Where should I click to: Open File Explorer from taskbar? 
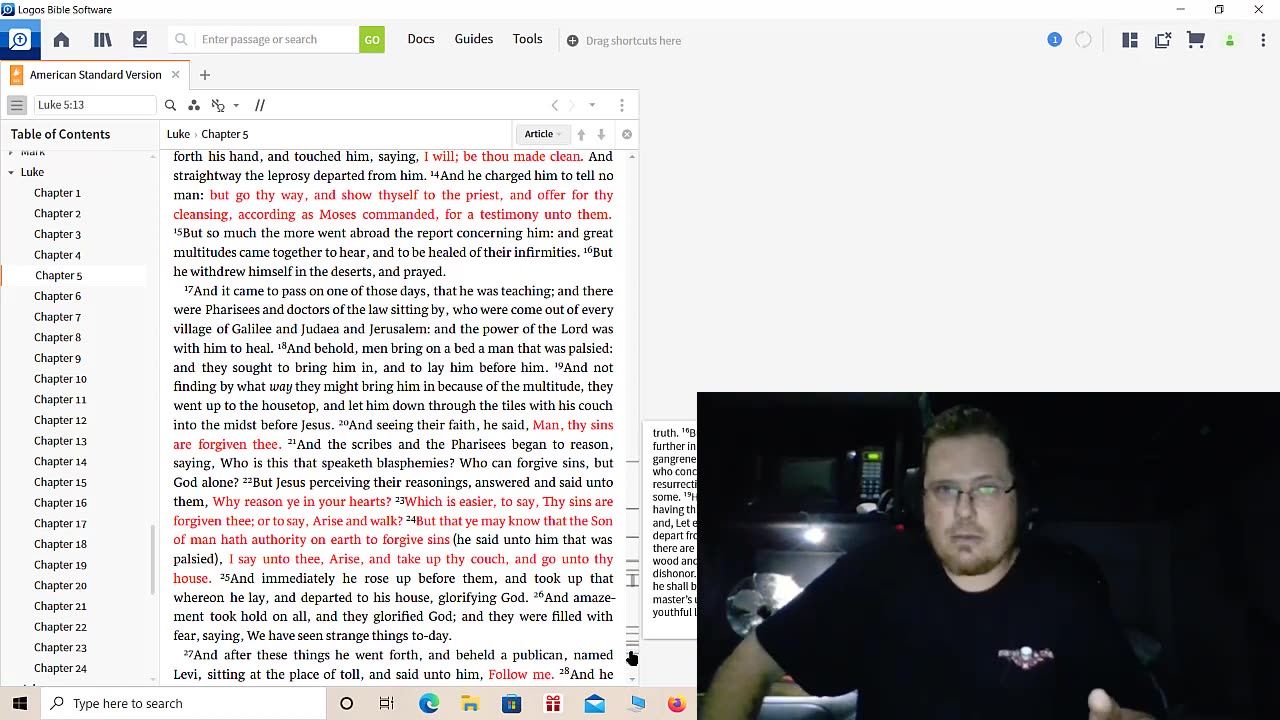(x=470, y=704)
